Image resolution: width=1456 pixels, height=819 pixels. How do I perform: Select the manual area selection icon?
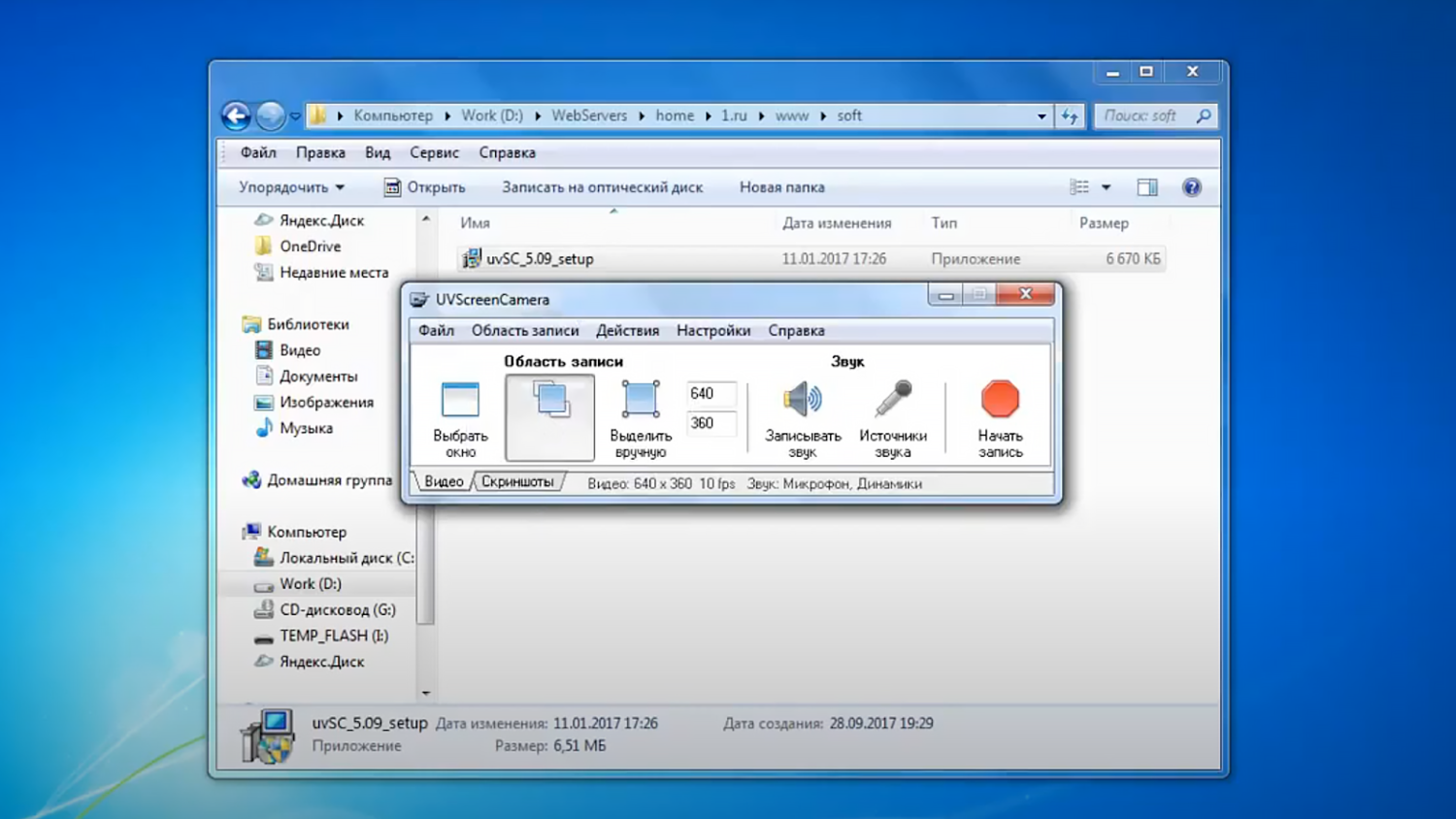click(640, 400)
